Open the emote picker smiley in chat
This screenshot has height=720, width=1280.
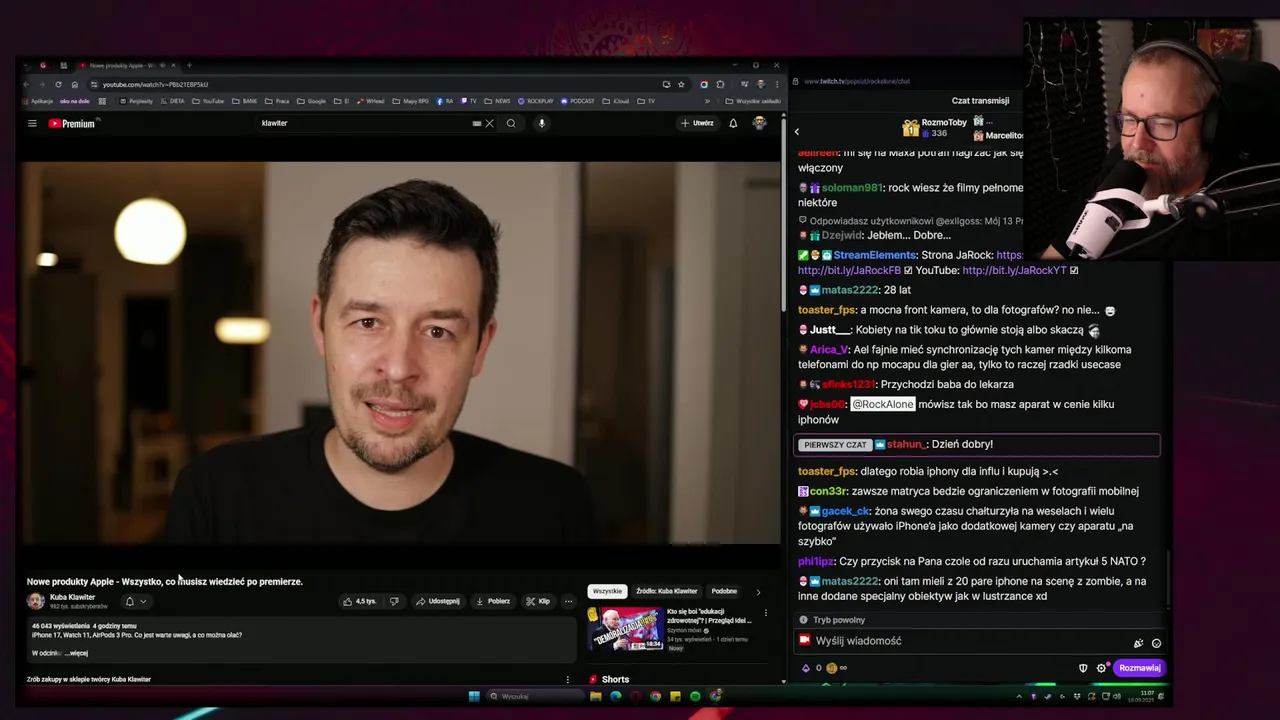click(1157, 643)
